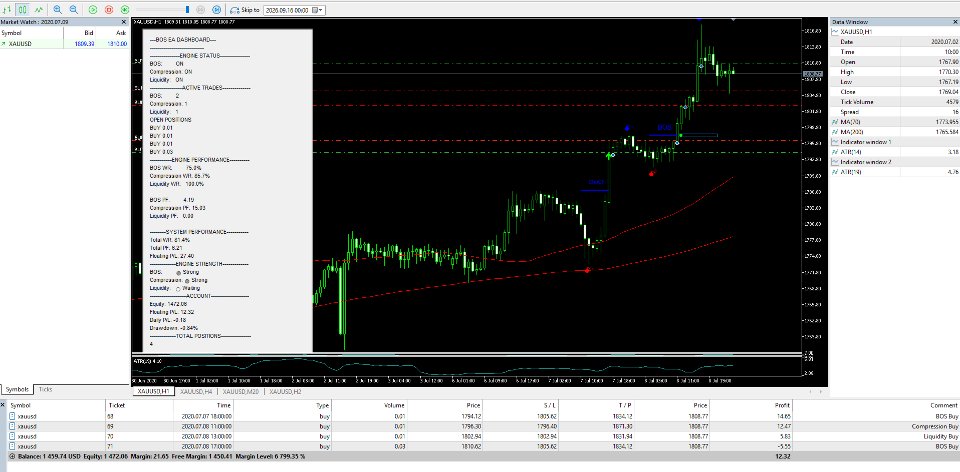This screenshot has width=960, height=472.
Task: Sort trades by T / P column header
Action: point(624,405)
